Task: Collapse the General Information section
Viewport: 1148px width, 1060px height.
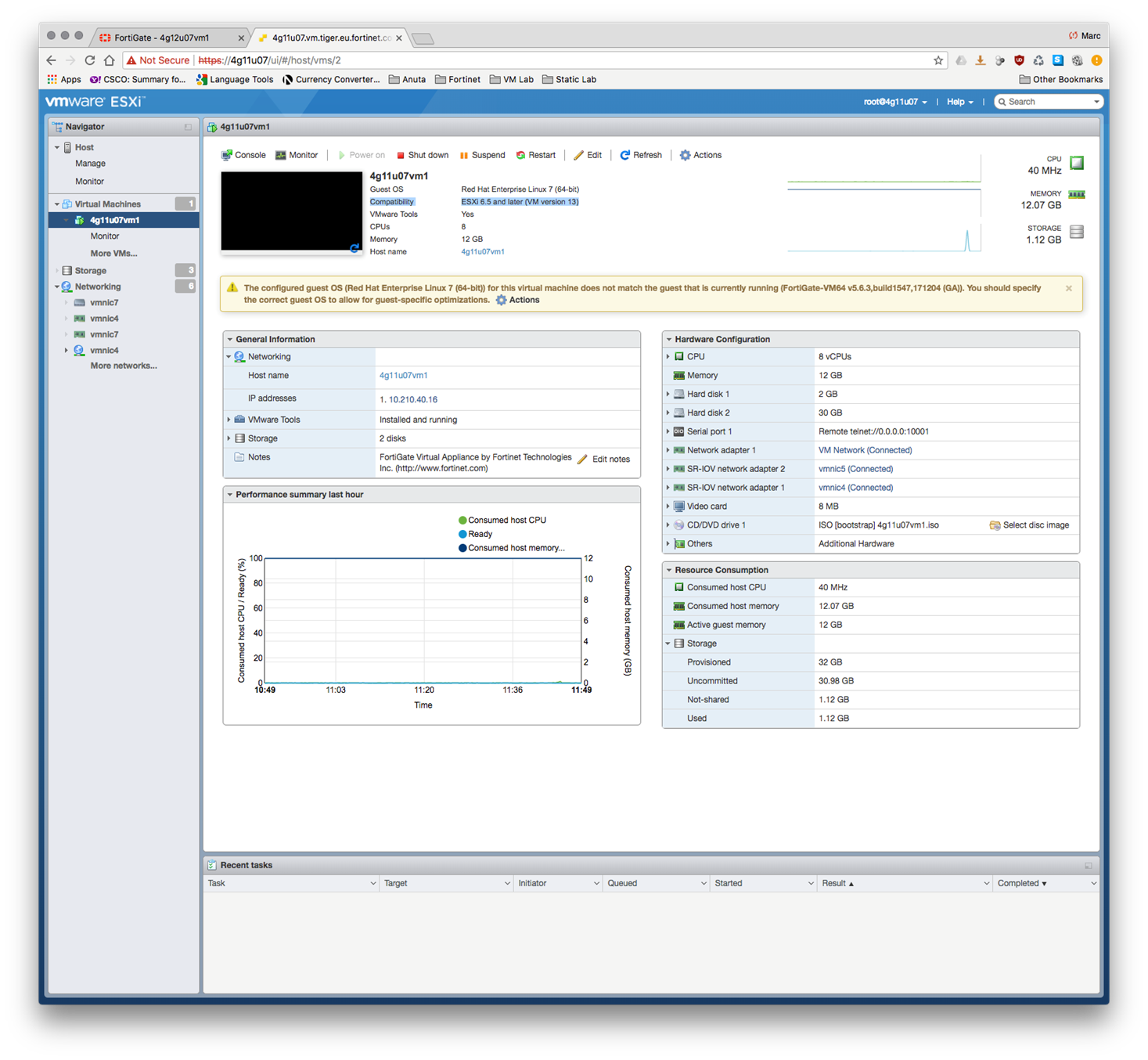Action: pos(230,339)
